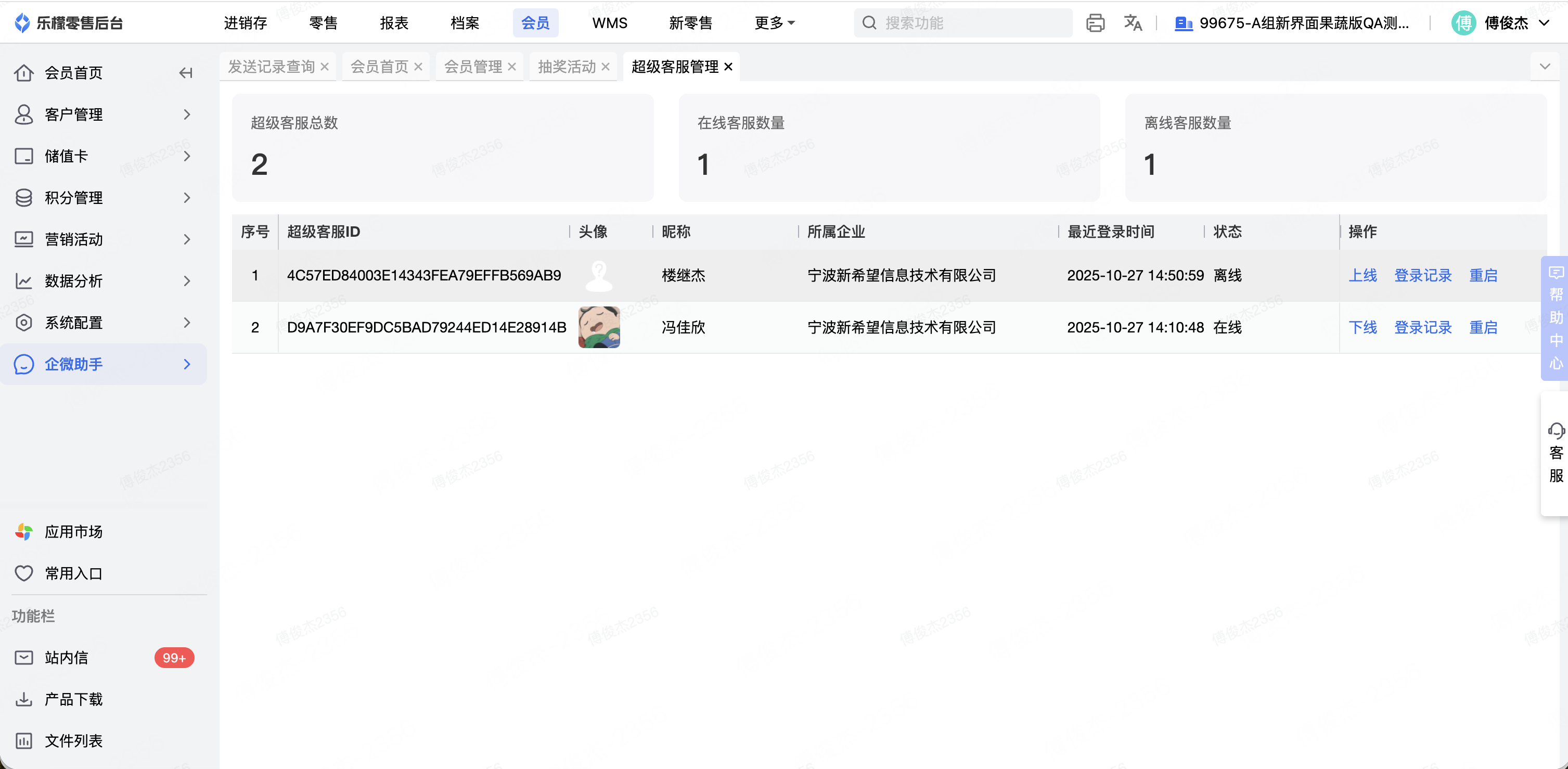
Task: Collapse the sidebar with the arrow icon
Action: click(186, 73)
